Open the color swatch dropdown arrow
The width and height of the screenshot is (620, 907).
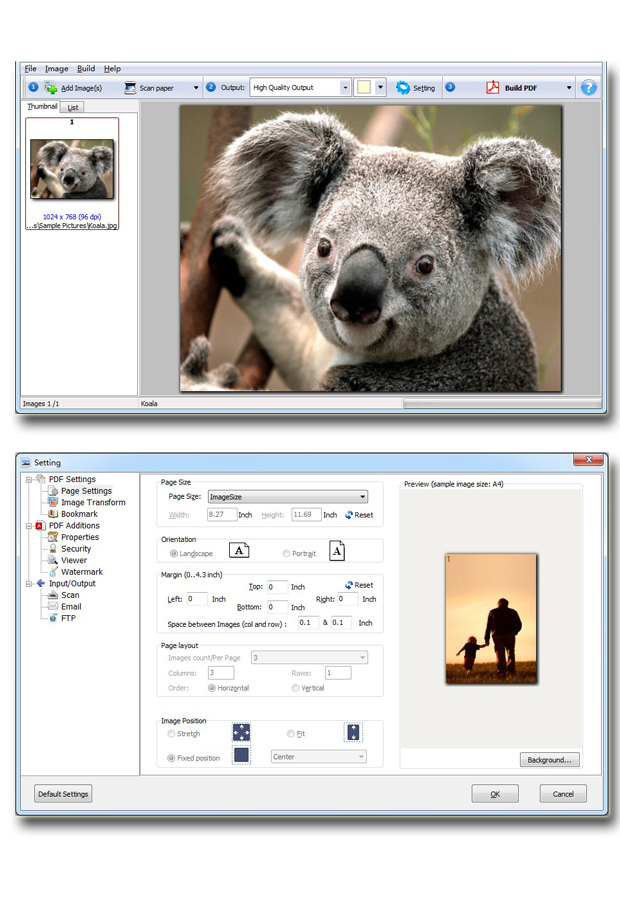coord(380,87)
